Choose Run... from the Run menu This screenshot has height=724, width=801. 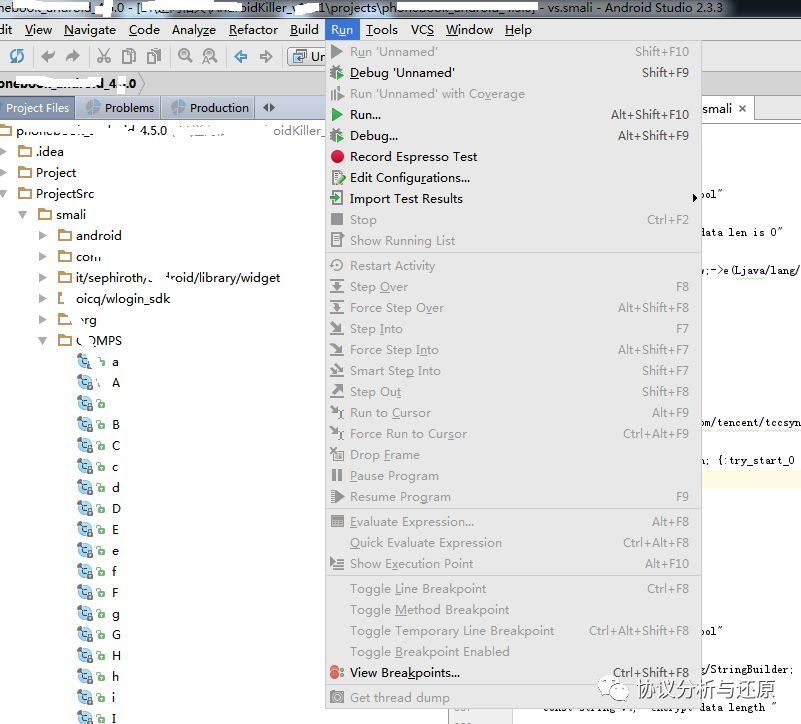513,114
